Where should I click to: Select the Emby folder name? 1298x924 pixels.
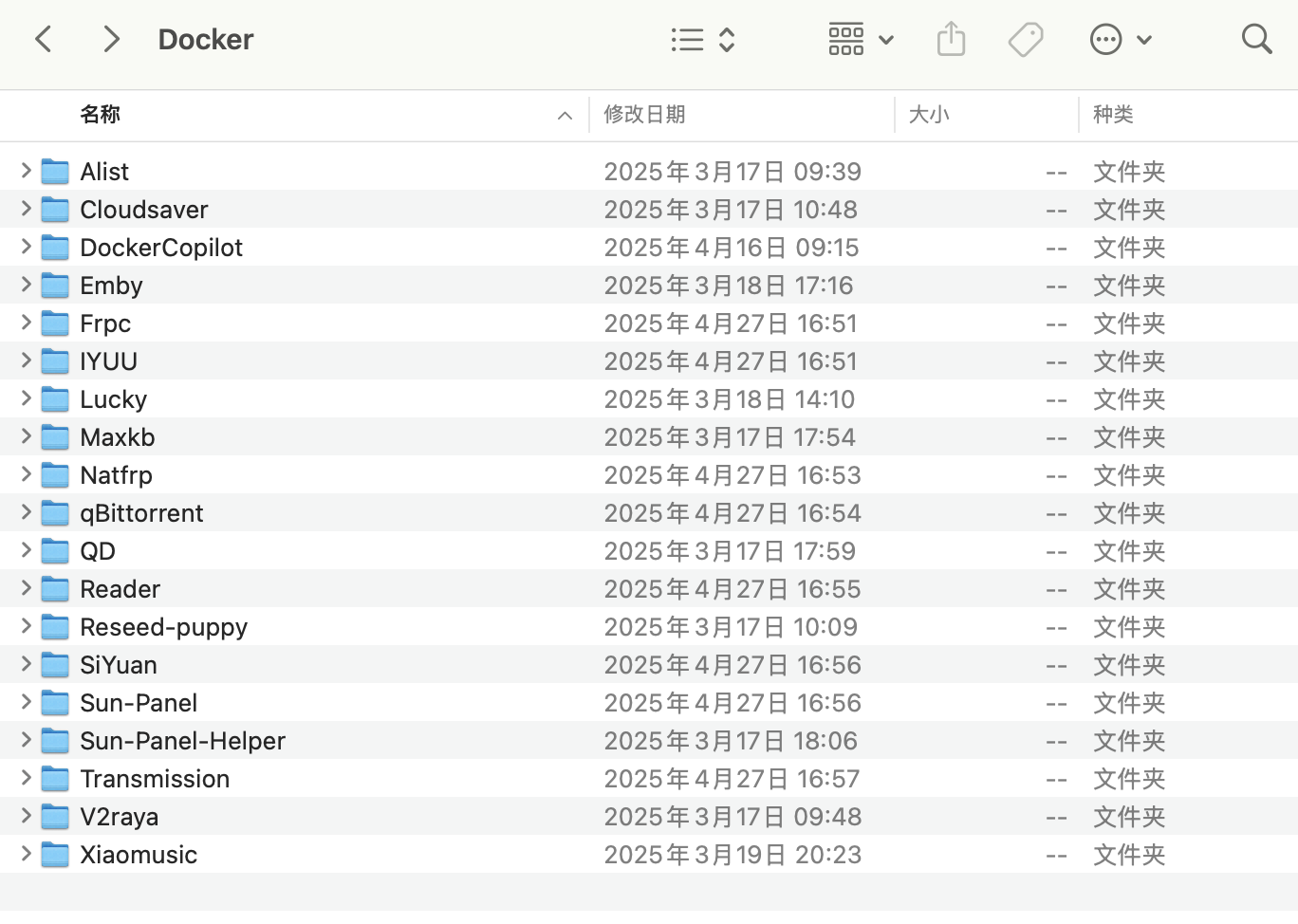coord(111,286)
